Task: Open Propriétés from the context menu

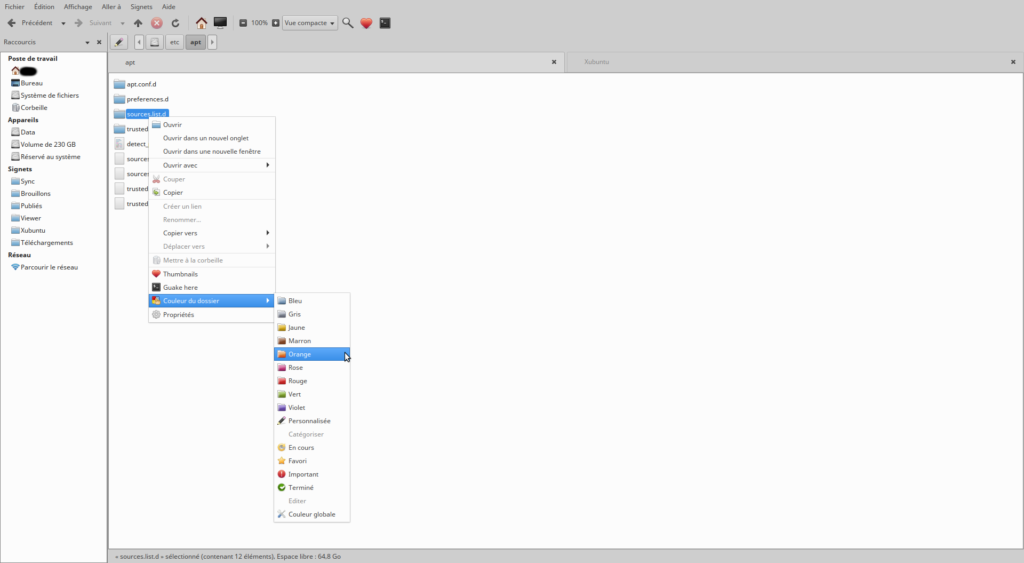Action: 212,315
